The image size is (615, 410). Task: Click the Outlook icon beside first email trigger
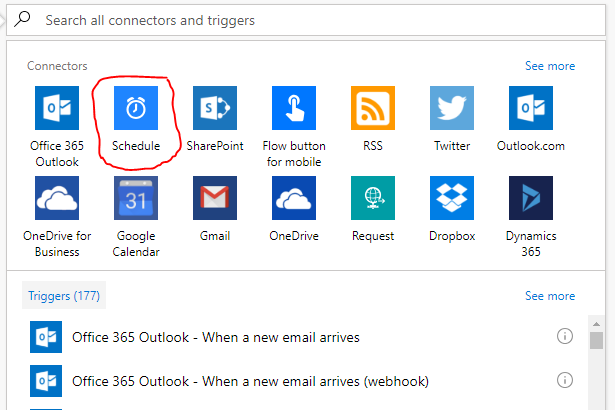46,337
